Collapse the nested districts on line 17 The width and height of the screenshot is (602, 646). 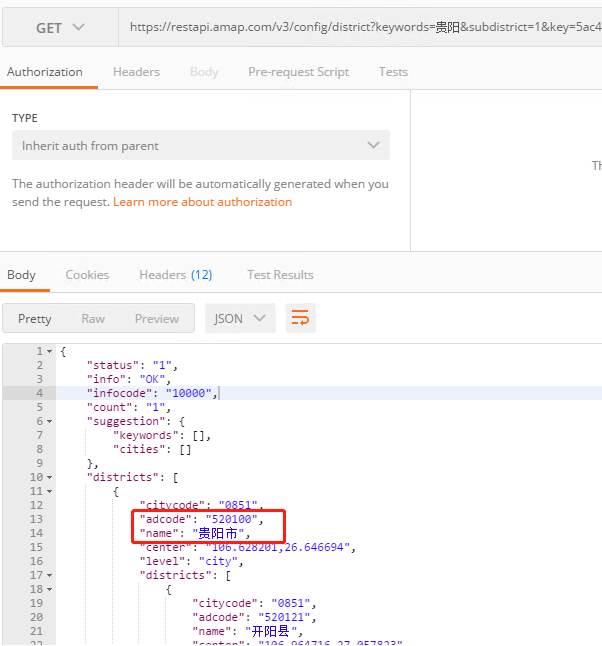coord(49,576)
